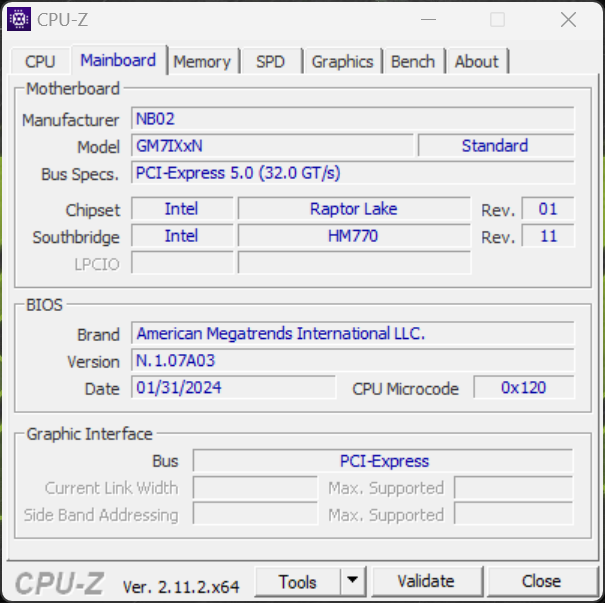Click the wide second LPCIO field
This screenshot has width=605, height=603.
[x=354, y=263]
